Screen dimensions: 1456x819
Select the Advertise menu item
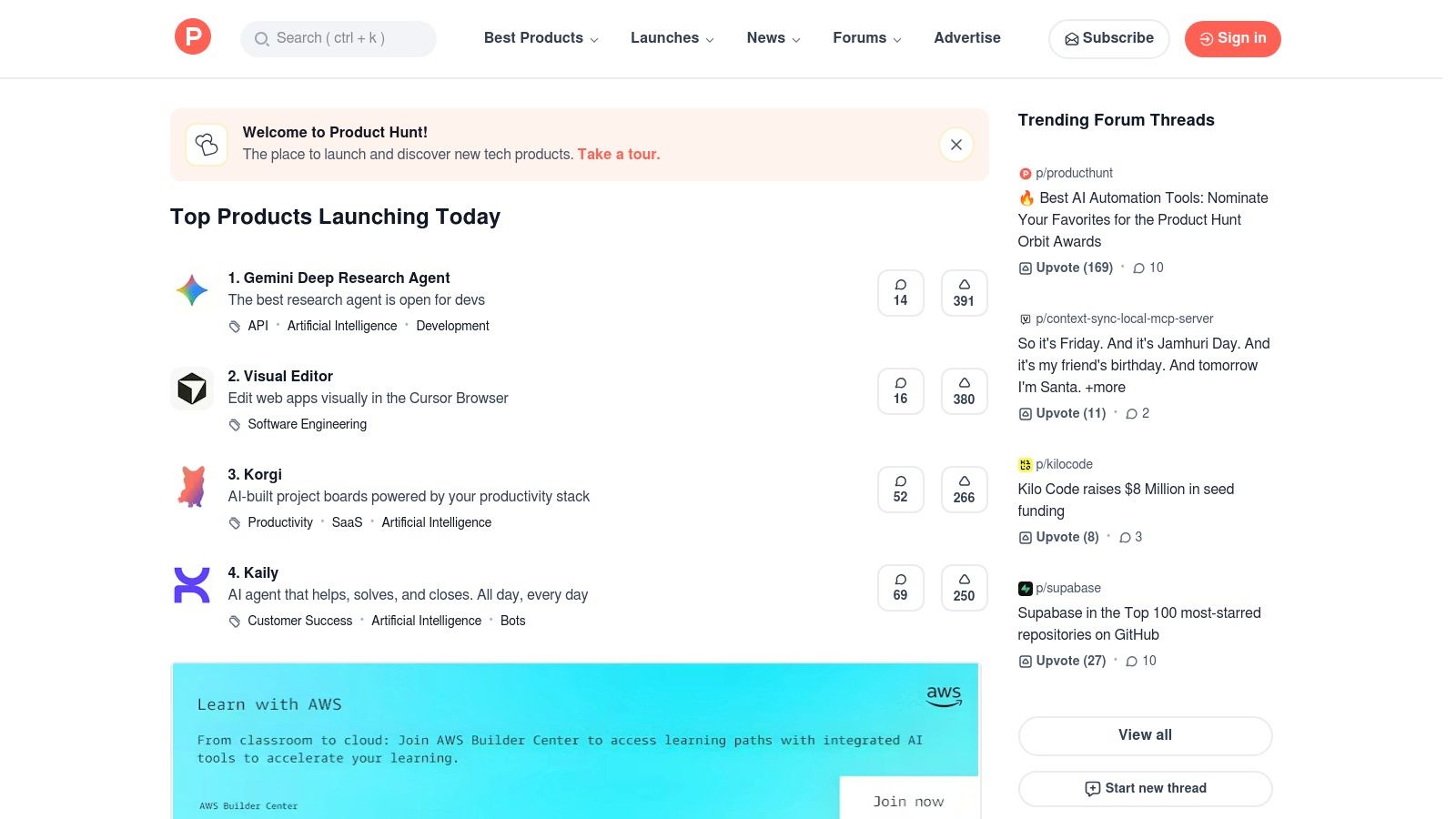966,38
